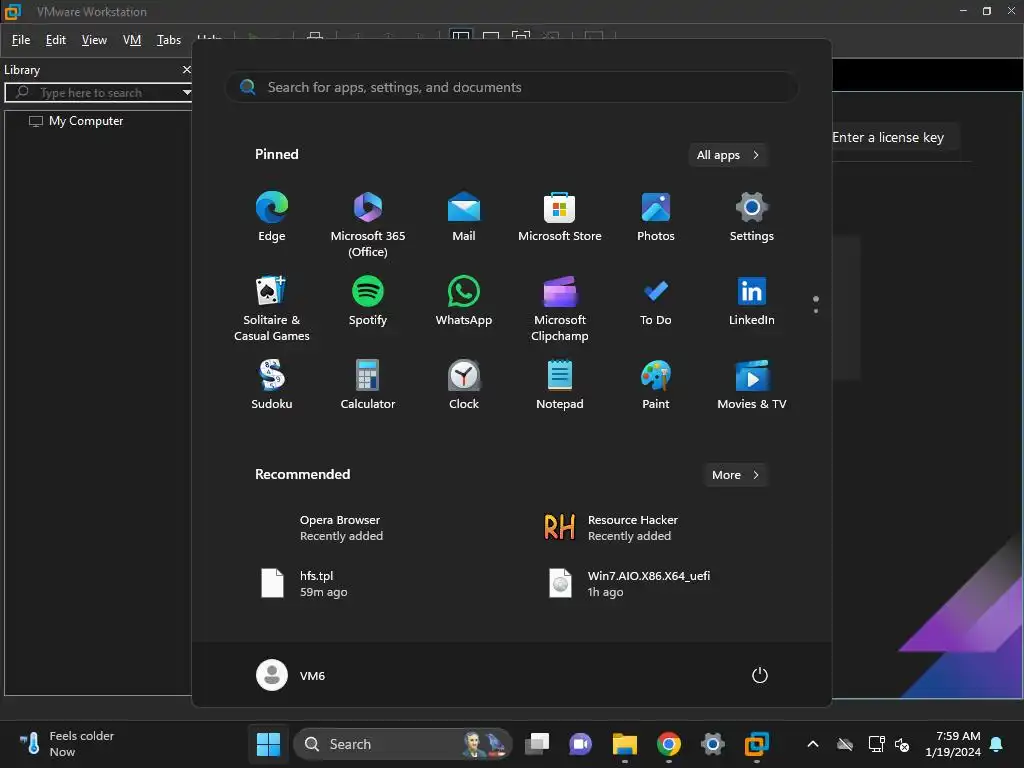Open the Calculator app

click(x=368, y=385)
